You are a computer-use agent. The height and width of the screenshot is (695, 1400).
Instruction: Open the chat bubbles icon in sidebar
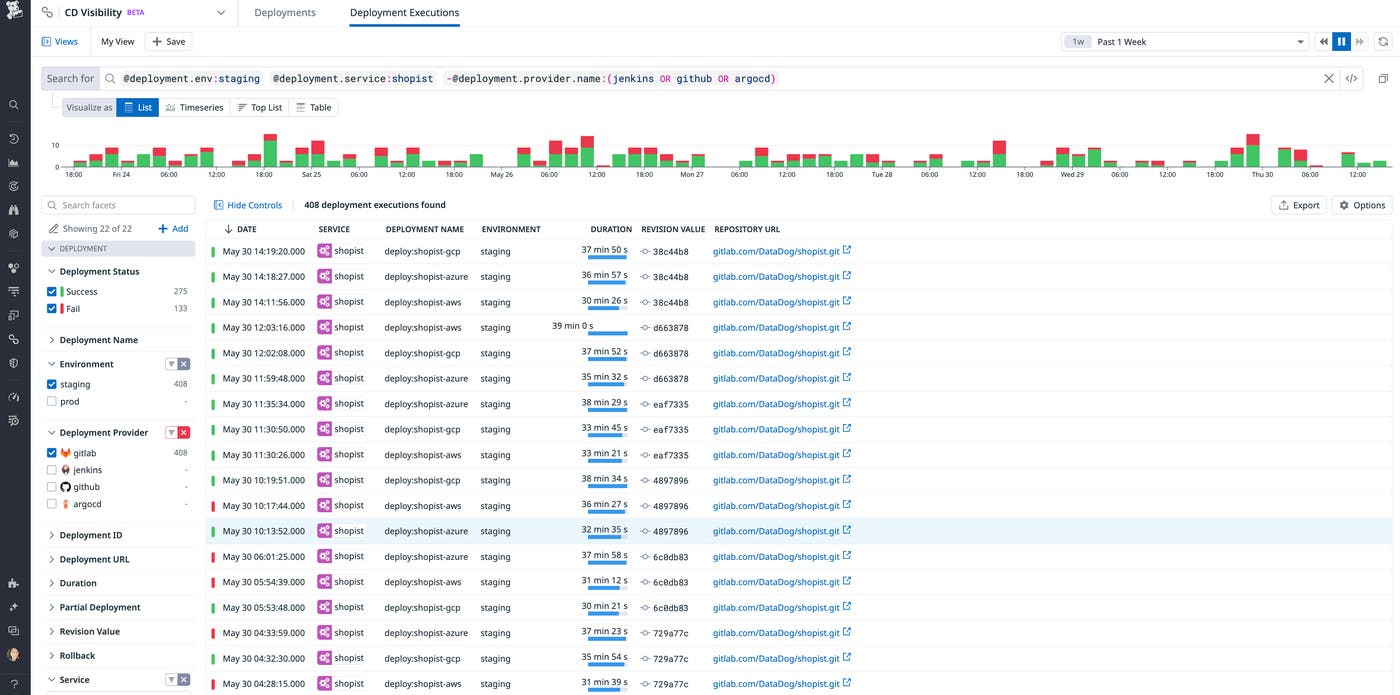click(x=14, y=631)
